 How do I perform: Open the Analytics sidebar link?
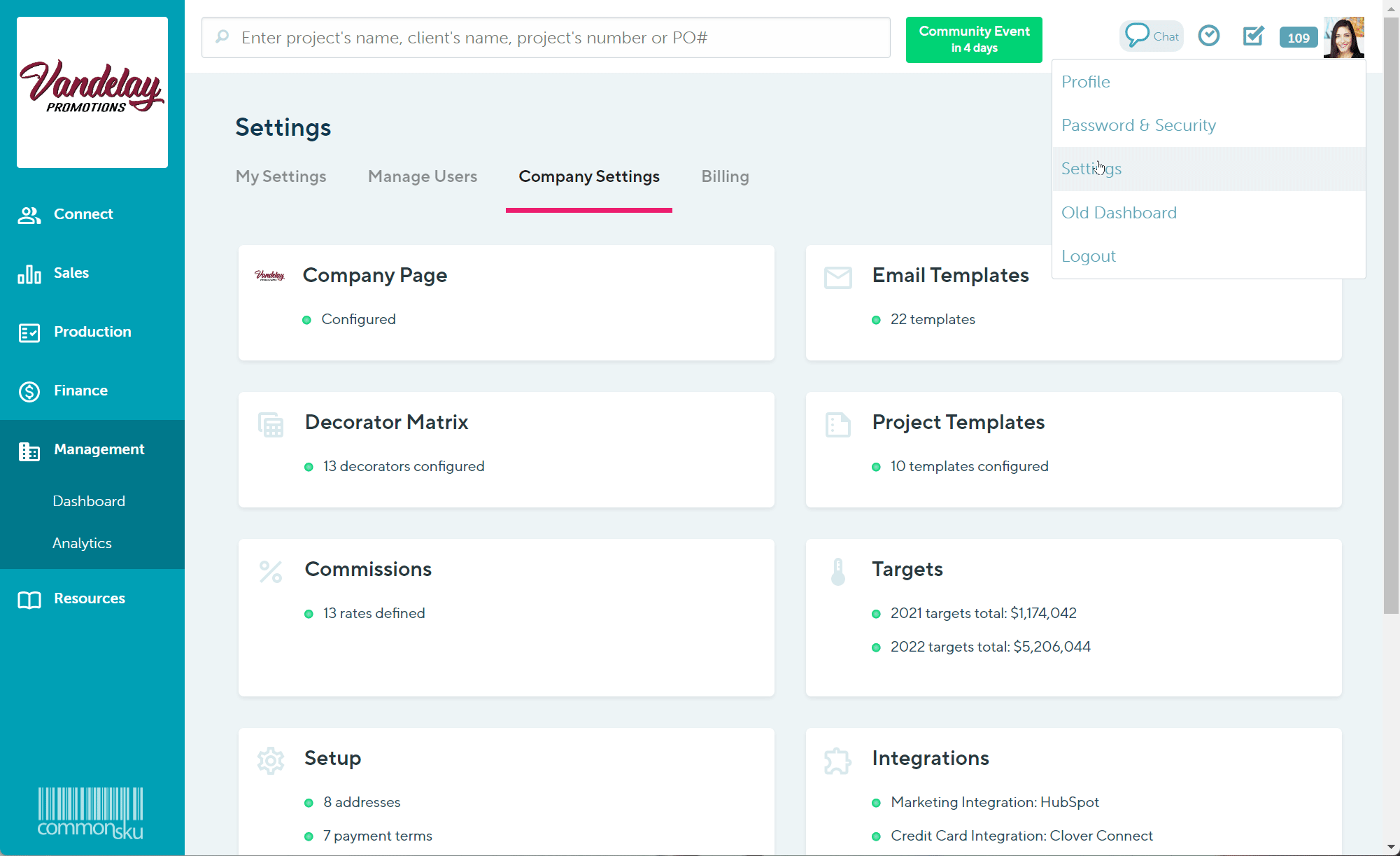[x=82, y=543]
